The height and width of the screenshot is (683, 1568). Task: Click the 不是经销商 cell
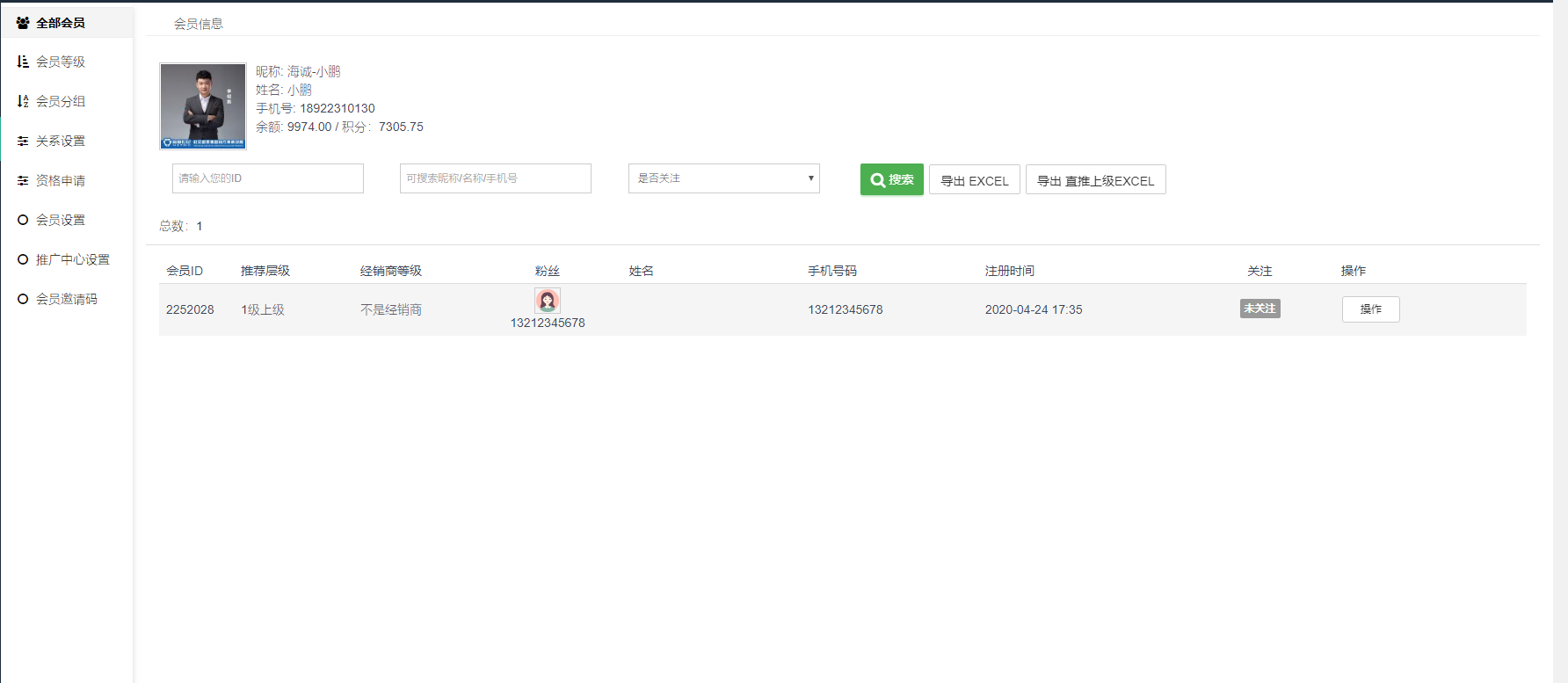(x=391, y=309)
